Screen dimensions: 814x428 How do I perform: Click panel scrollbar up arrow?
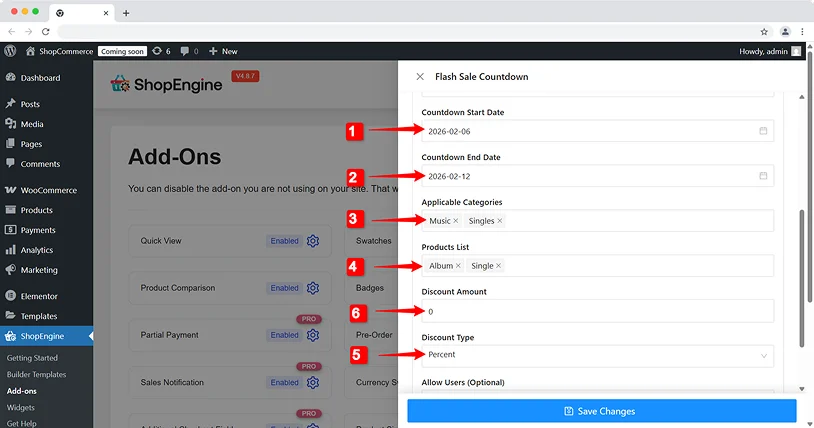click(802, 97)
